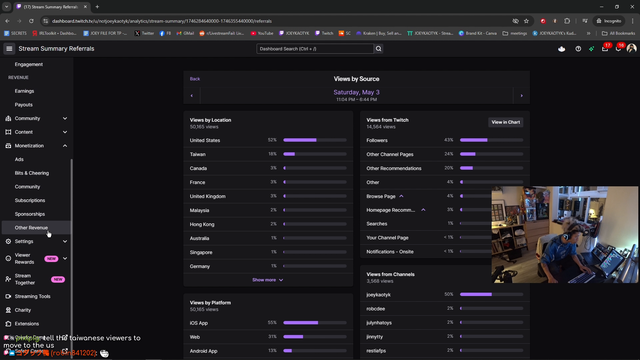Click the green icon in Twitch header
Viewport: 640px width, 360px height.
591,49
